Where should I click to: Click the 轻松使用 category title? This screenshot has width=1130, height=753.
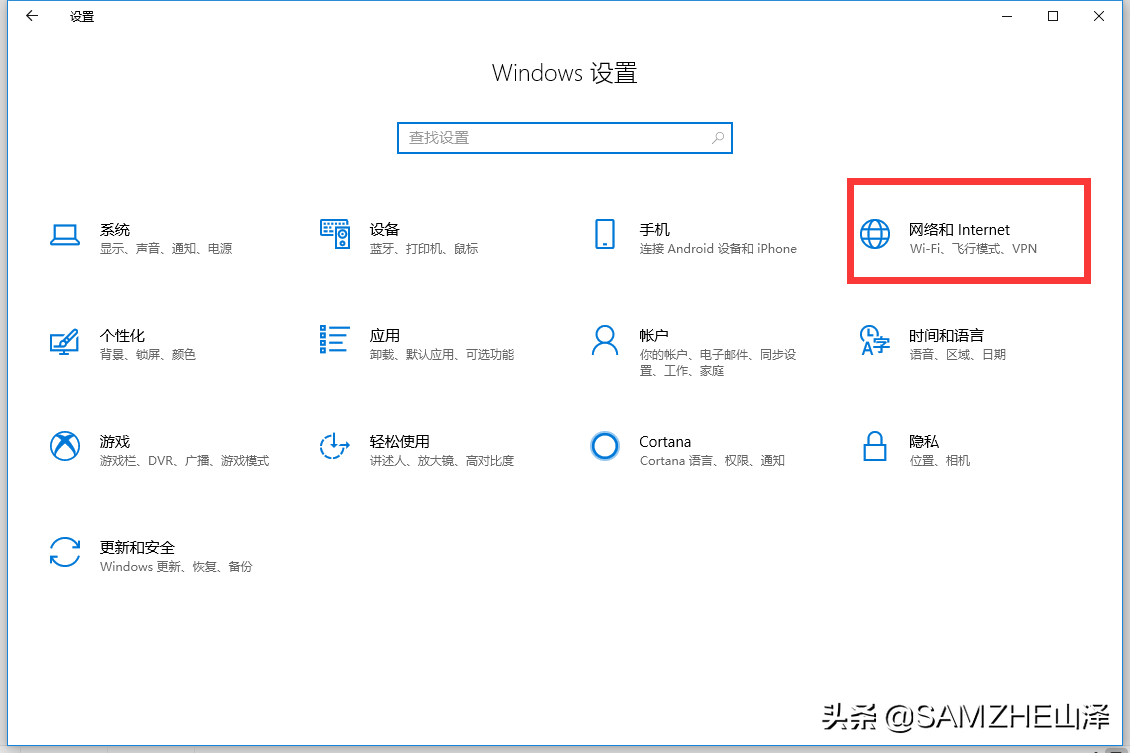tap(399, 441)
